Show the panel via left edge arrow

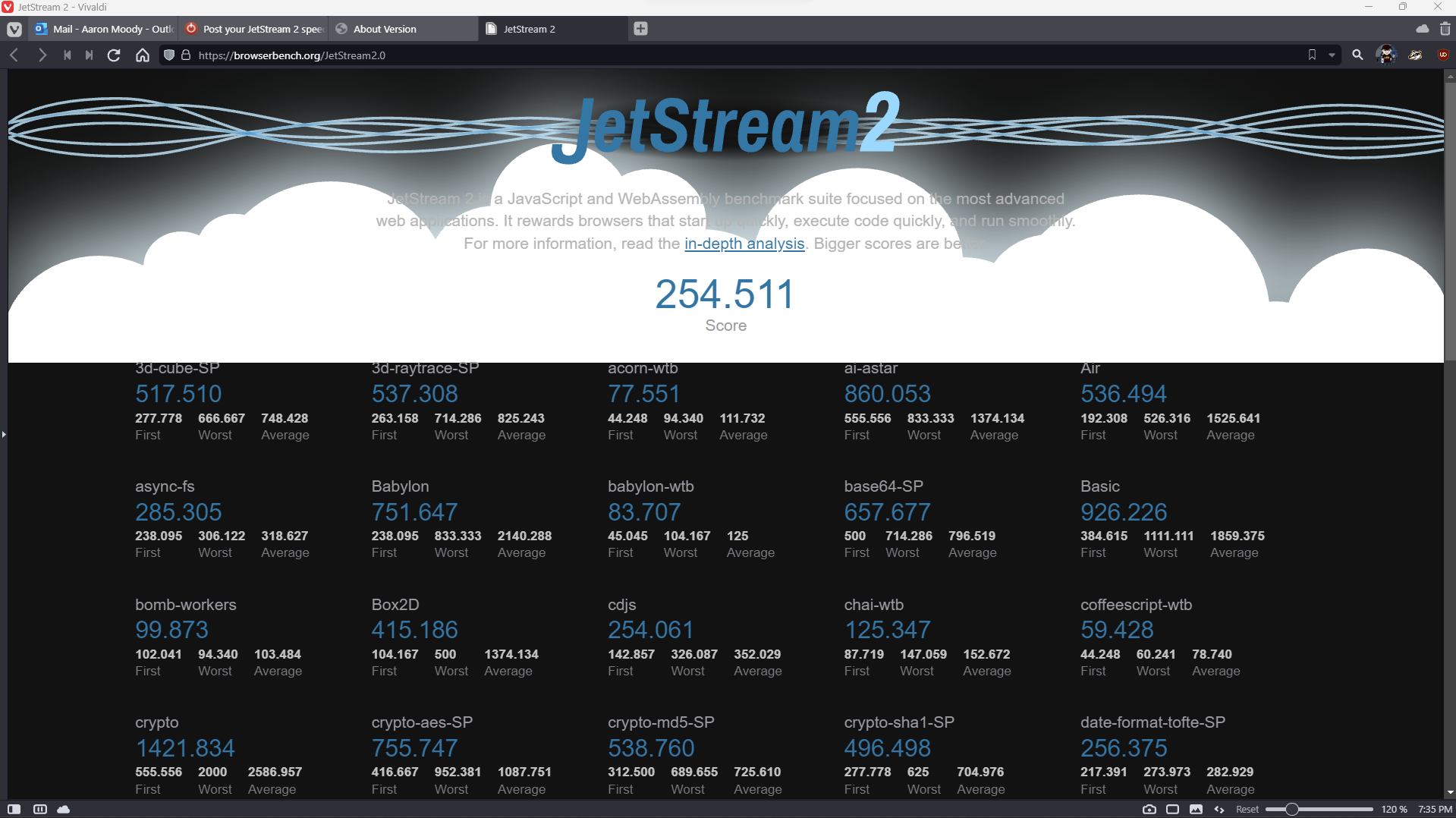pyautogui.click(x=4, y=434)
